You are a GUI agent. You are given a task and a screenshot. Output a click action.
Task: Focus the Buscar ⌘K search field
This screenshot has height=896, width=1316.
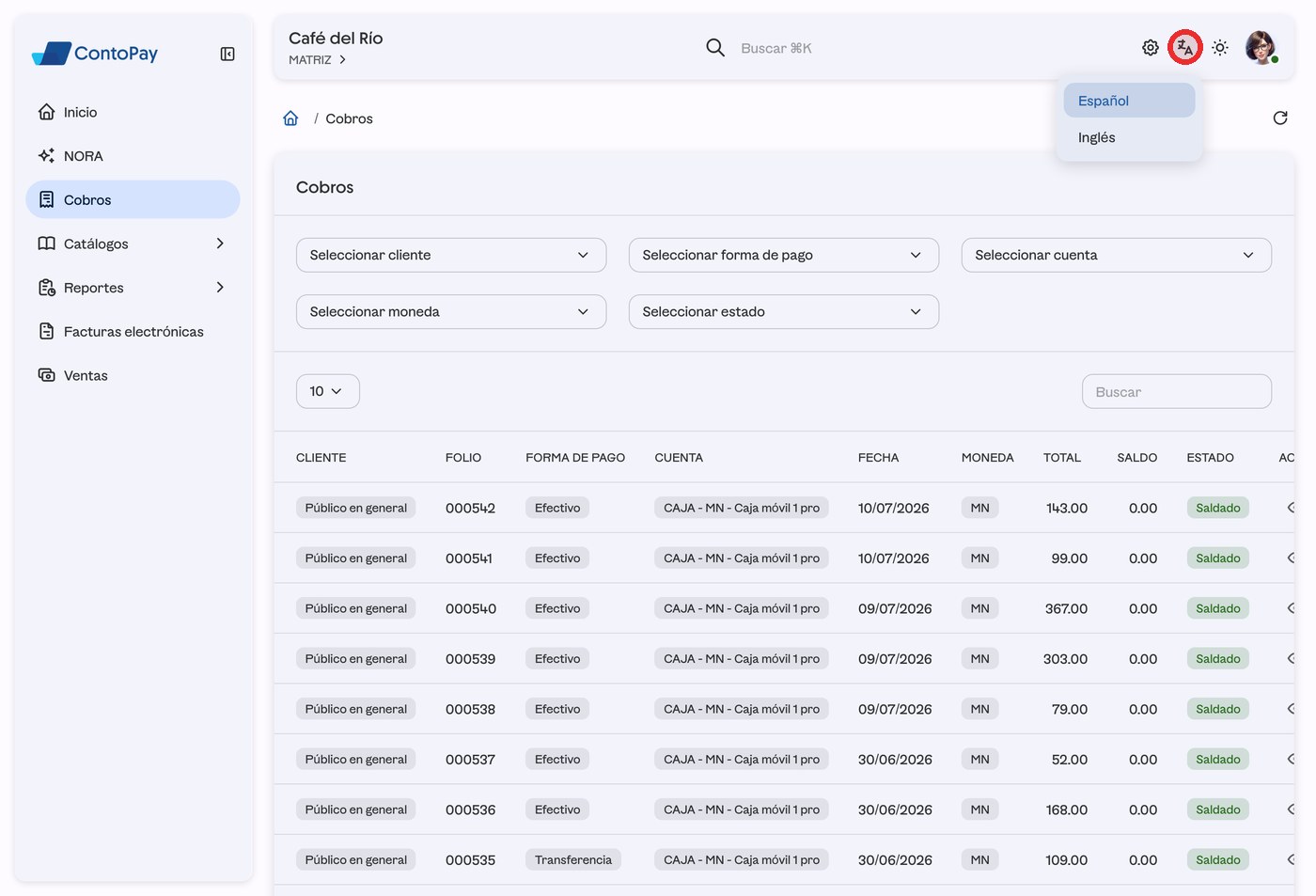click(775, 48)
